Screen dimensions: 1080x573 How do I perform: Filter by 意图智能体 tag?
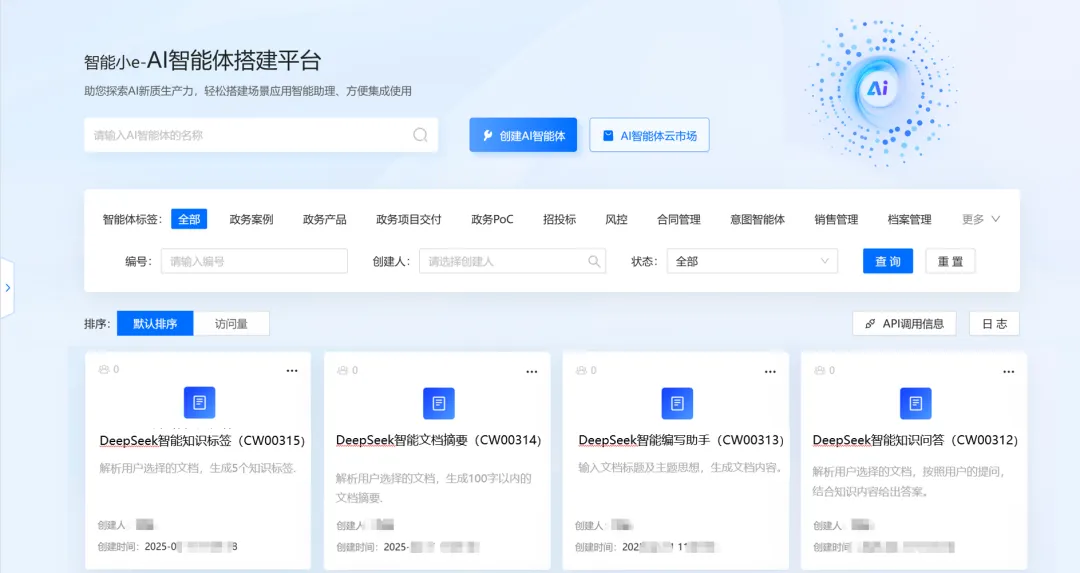pyautogui.click(x=758, y=219)
